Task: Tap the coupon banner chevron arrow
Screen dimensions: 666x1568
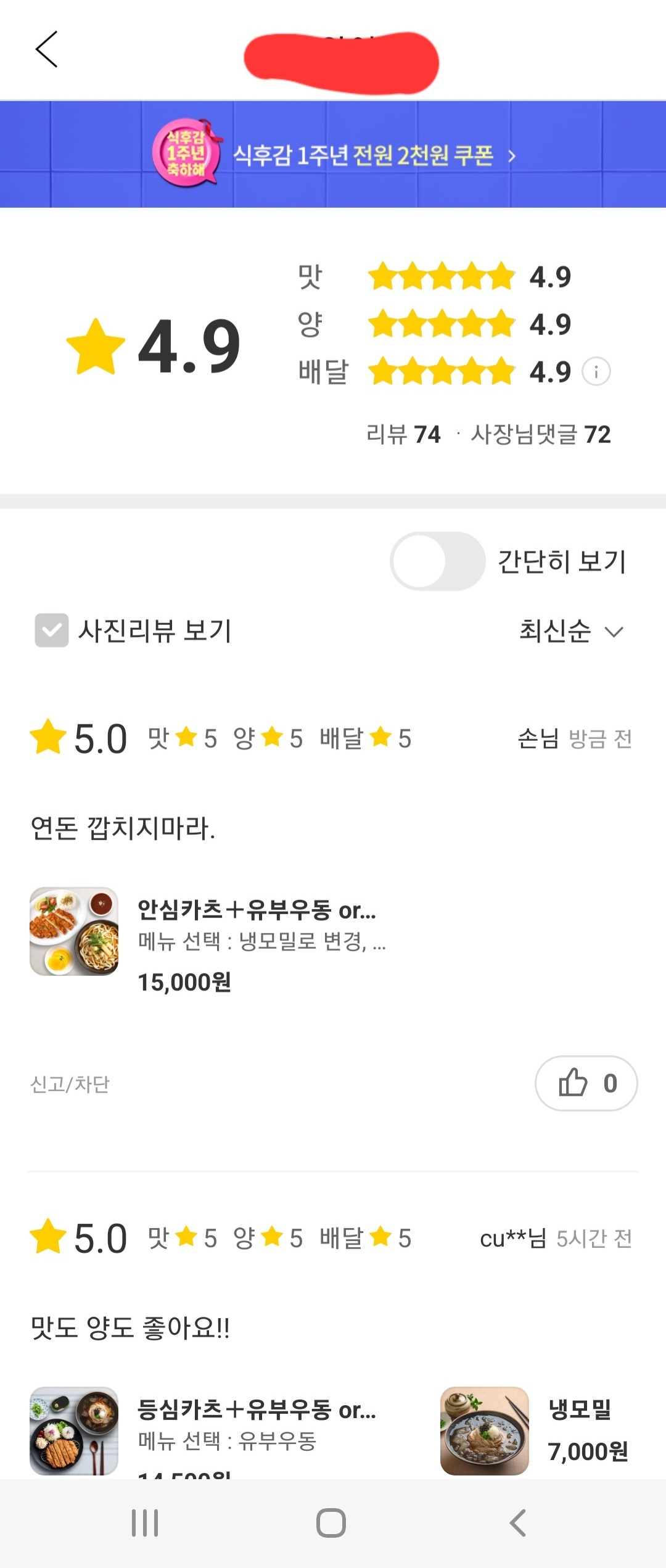Action: tap(512, 156)
